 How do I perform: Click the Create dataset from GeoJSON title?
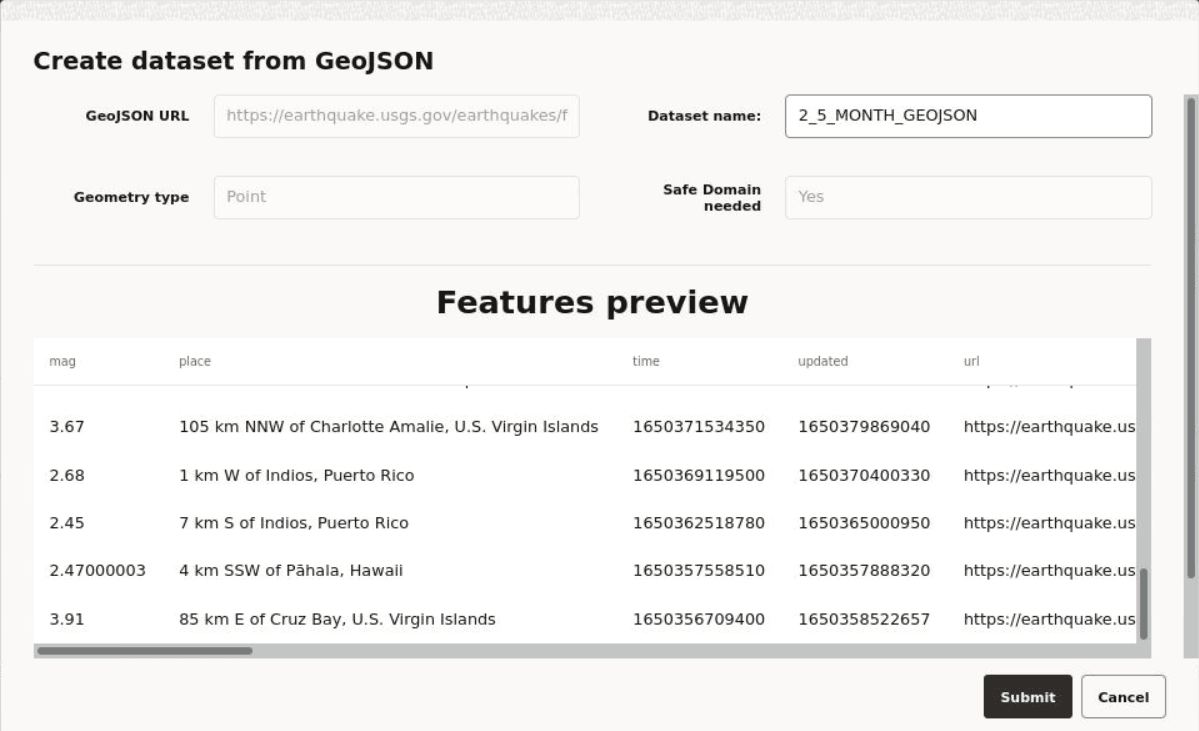(233, 60)
